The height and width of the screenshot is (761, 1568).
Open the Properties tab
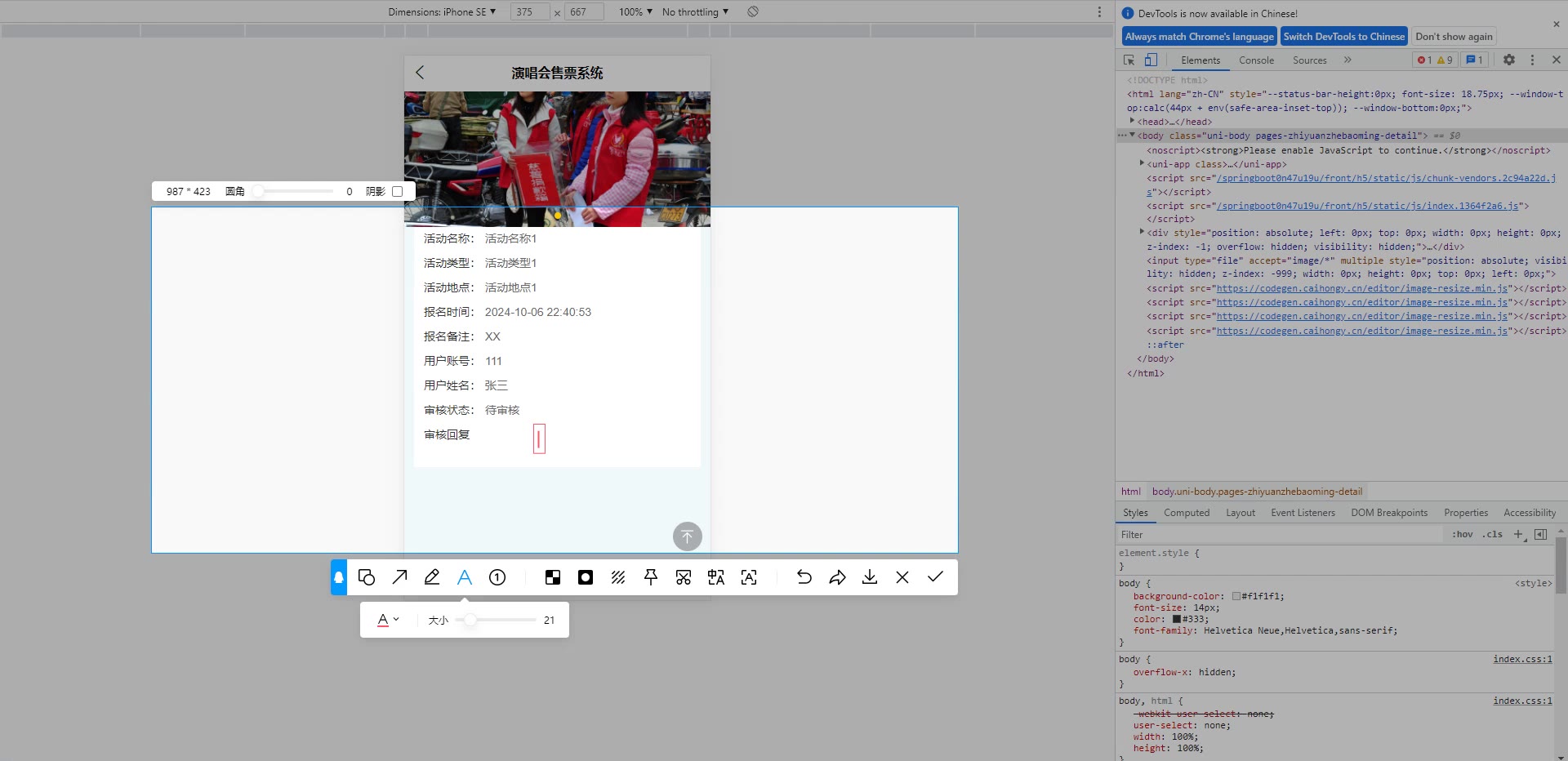coord(1466,513)
